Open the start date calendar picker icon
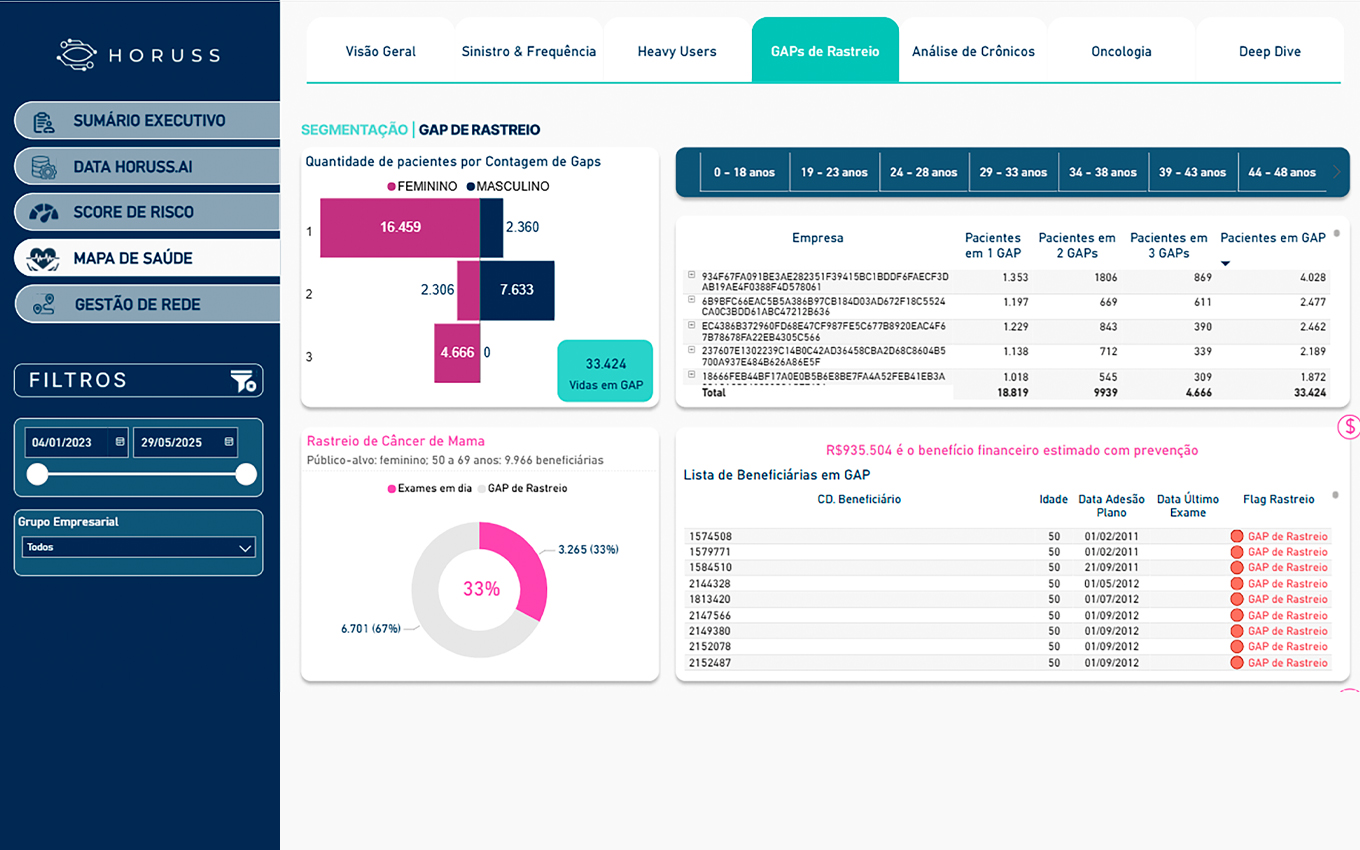 click(120, 442)
